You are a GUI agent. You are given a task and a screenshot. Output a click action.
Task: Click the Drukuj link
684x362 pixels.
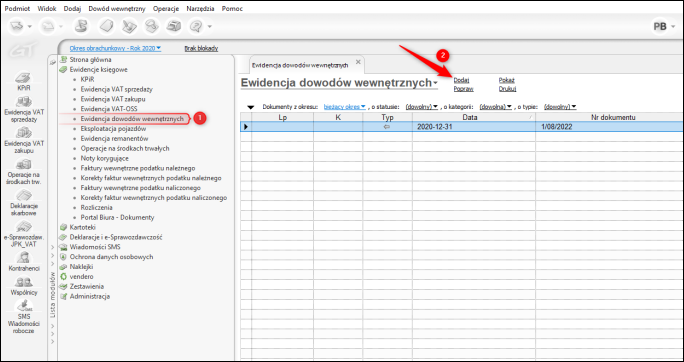pos(508,89)
